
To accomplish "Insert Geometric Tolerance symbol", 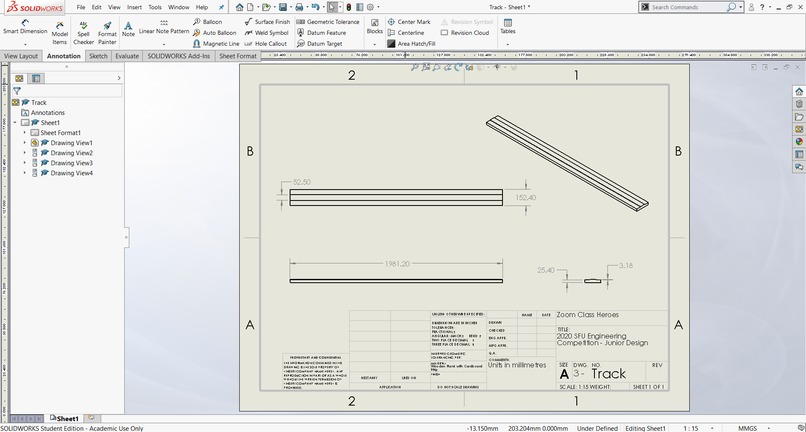I will click(x=328, y=22).
